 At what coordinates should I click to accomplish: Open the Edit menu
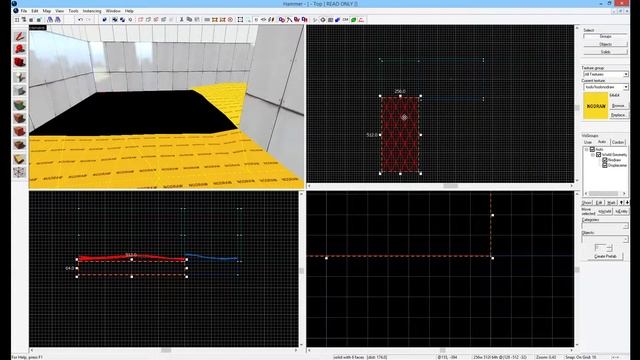coord(35,11)
